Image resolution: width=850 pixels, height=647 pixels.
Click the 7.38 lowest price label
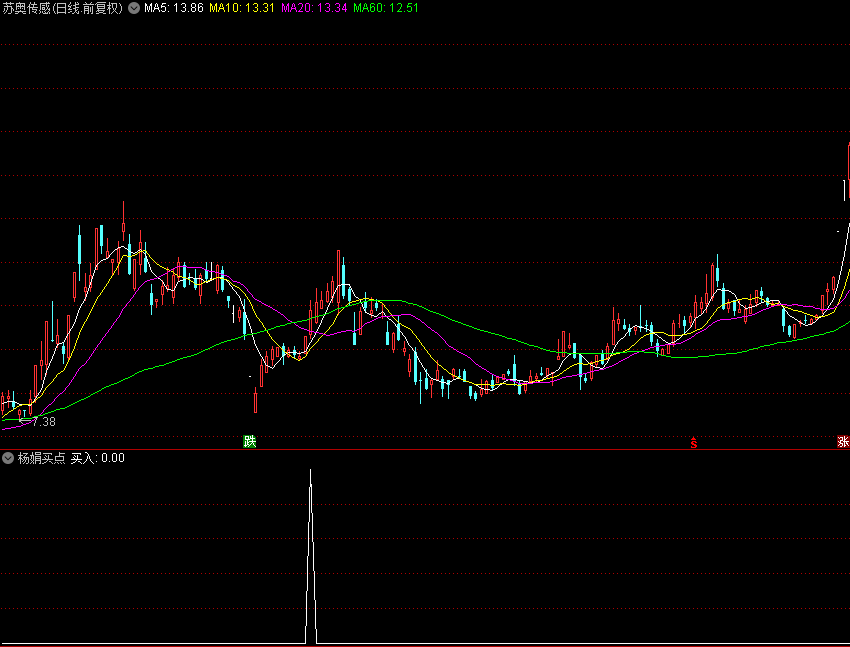pos(43,422)
